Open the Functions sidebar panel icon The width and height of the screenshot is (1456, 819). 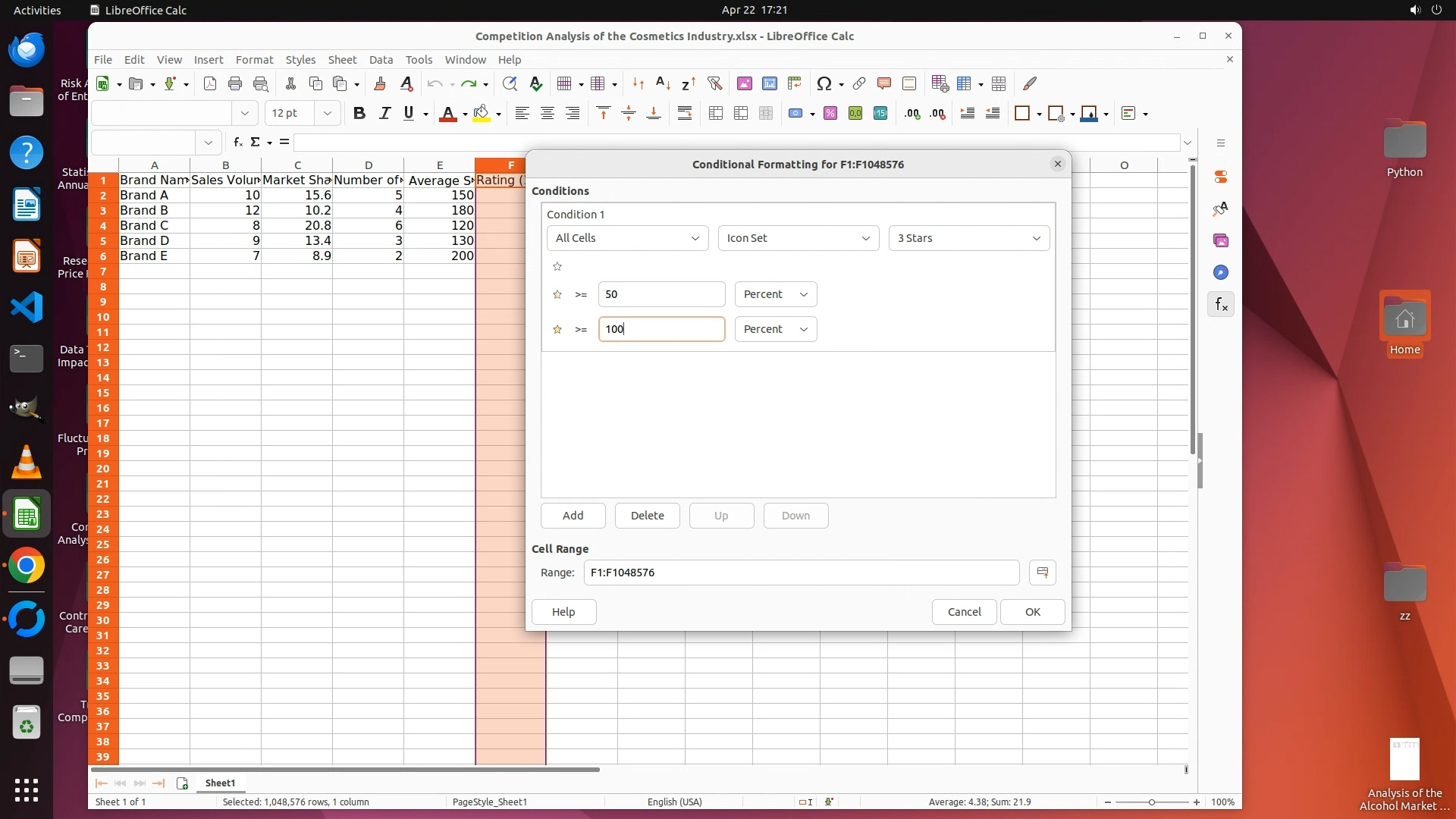pyautogui.click(x=1221, y=305)
